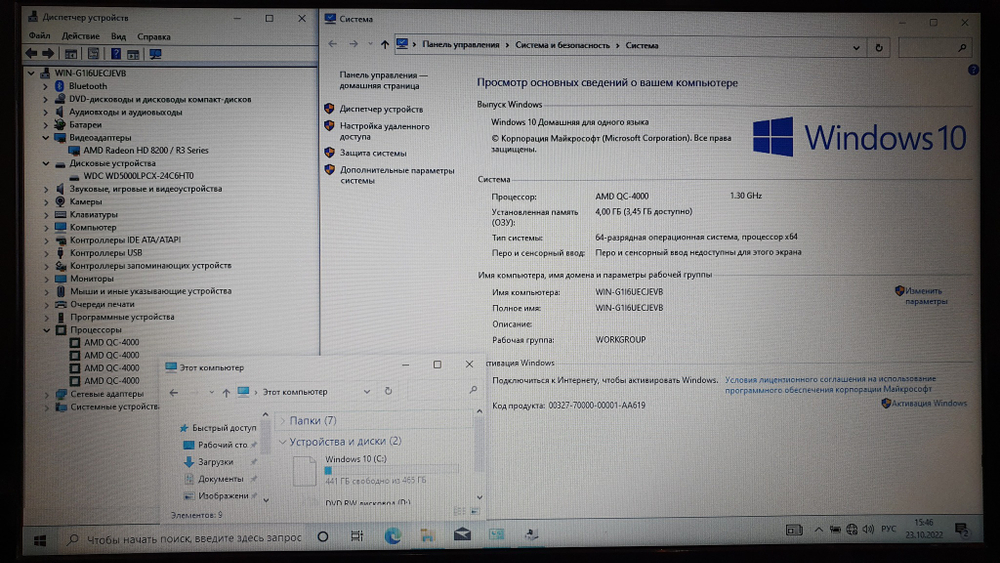Open address dropdown in Этот компьютер window
Viewport: 1000px width, 563px height.
point(367,391)
